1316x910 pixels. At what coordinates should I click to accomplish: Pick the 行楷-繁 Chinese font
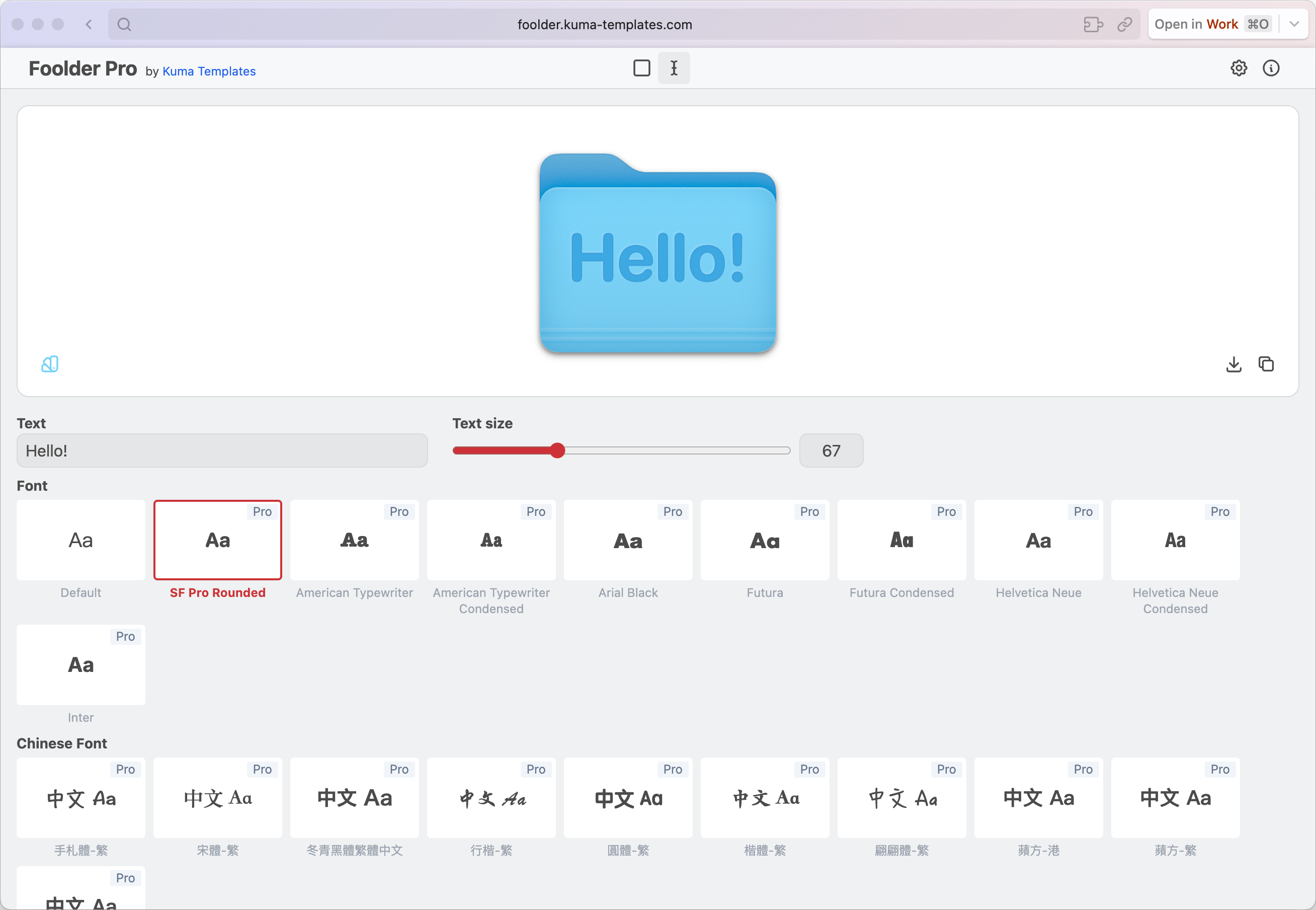[491, 798]
